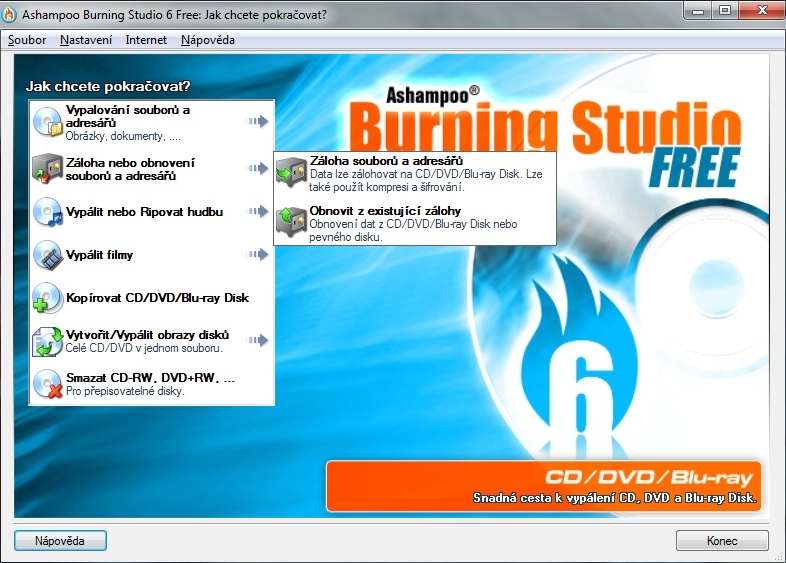
Task: Click the burn files and folders disc icon
Action: [48, 121]
